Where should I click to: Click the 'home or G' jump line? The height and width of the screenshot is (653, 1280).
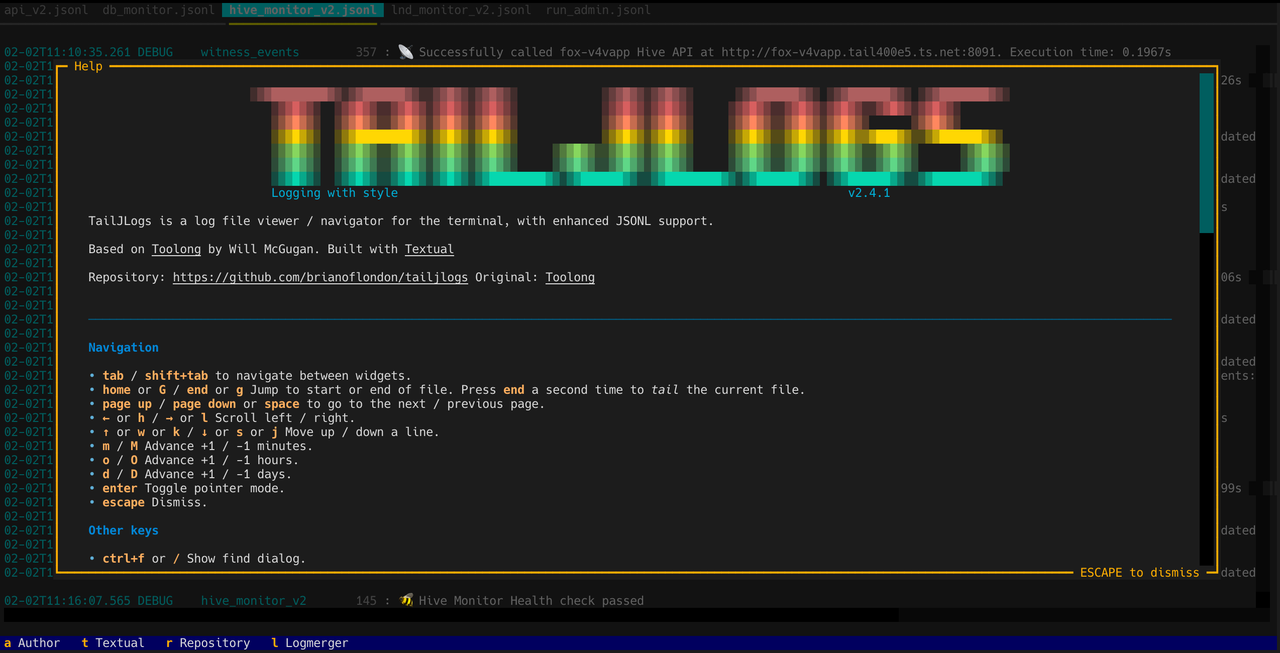446,390
